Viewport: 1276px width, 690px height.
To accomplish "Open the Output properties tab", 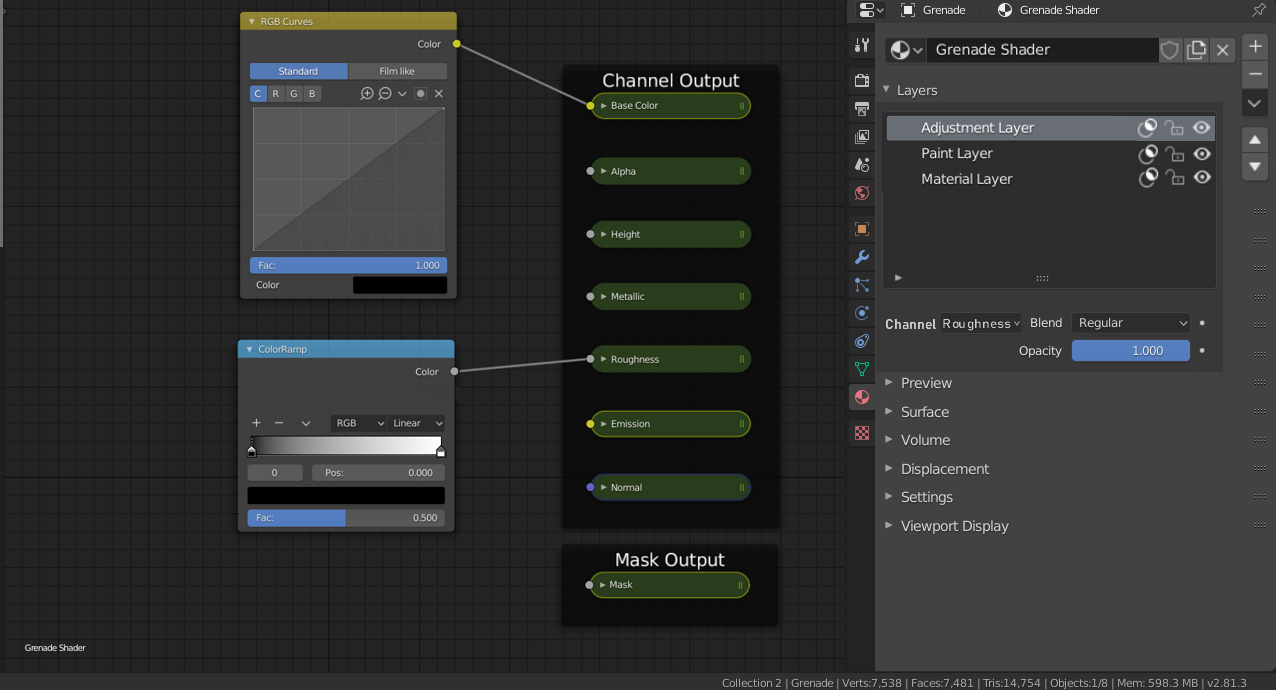I will [862, 108].
